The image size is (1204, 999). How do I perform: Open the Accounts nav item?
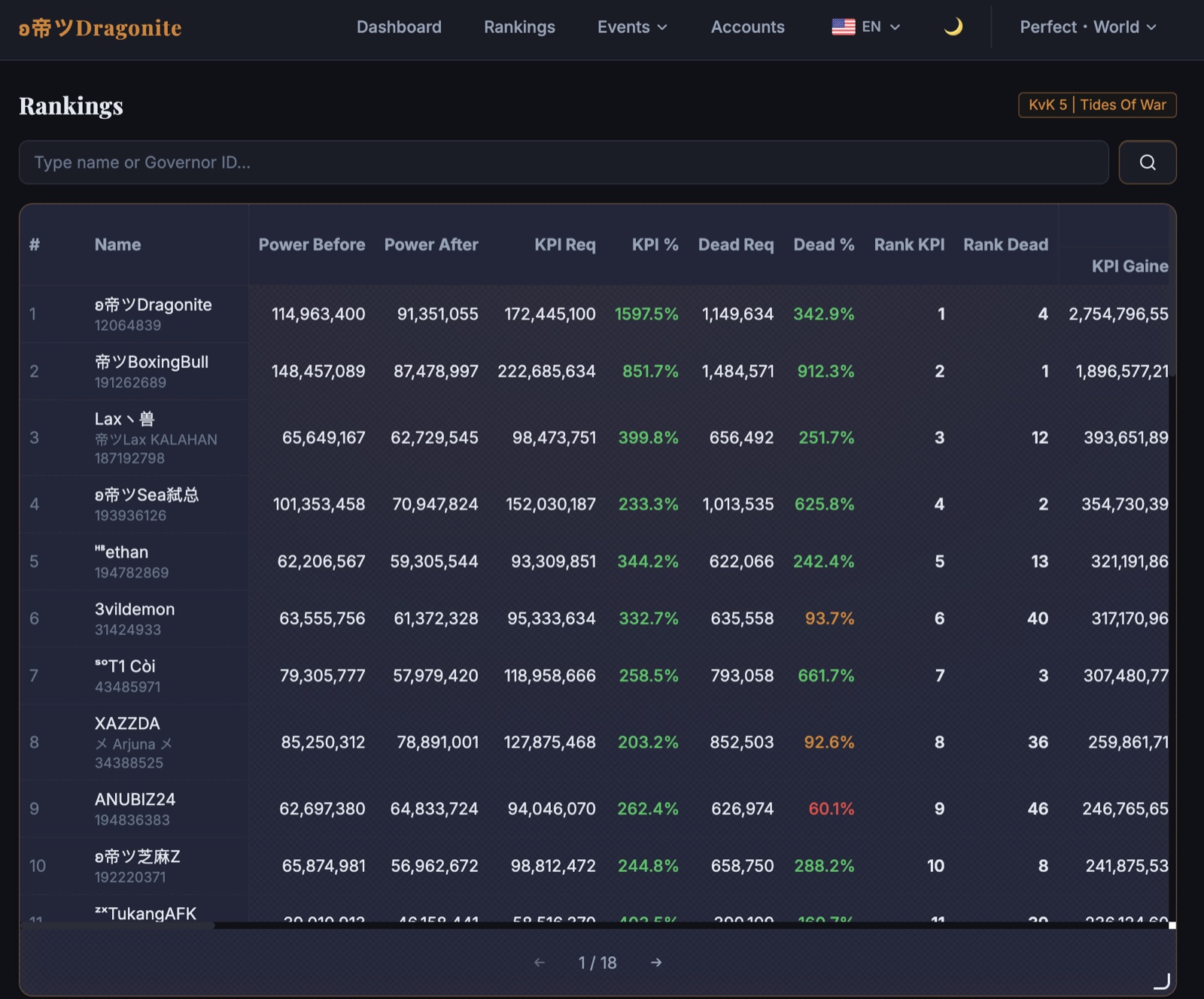coord(747,27)
